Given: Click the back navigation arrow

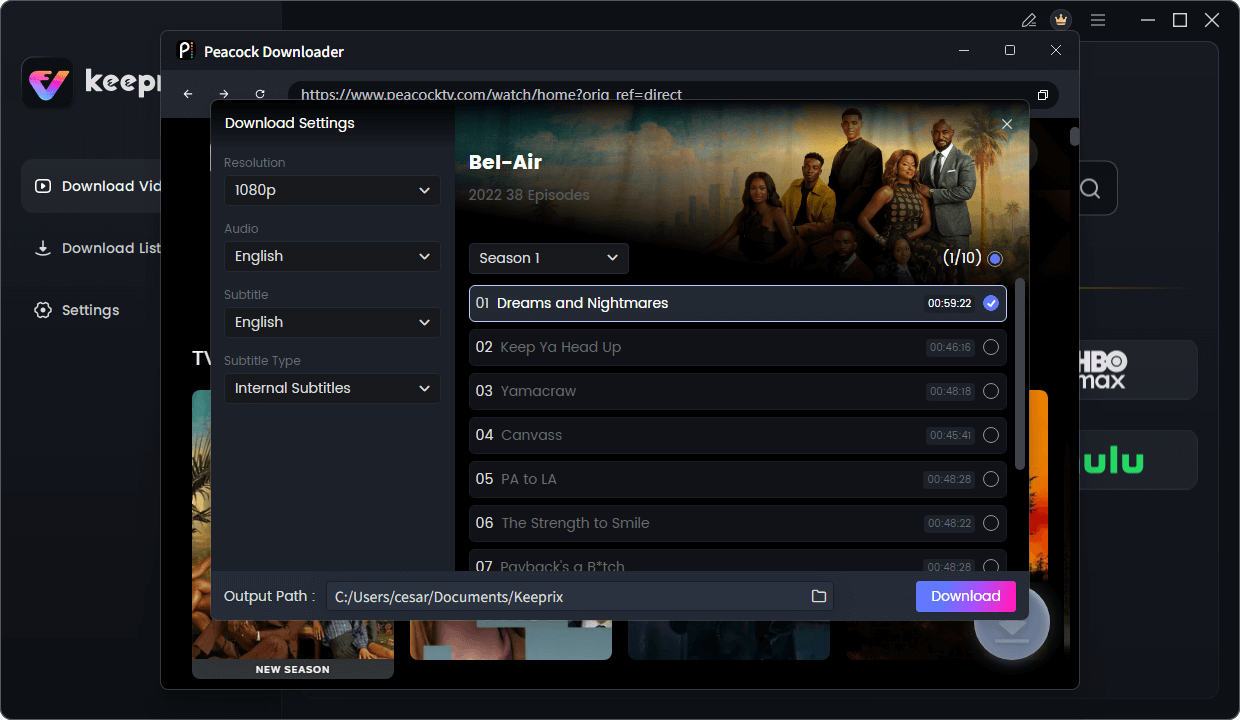Looking at the screenshot, I should [187, 93].
